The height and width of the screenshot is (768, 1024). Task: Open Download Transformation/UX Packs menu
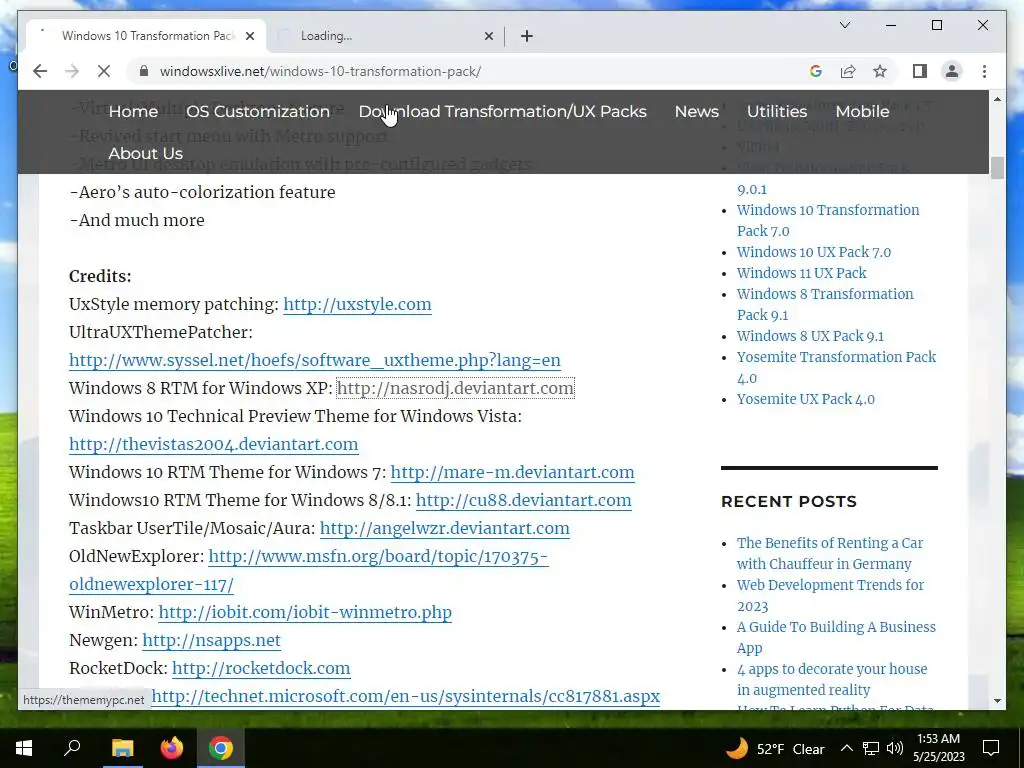(502, 112)
